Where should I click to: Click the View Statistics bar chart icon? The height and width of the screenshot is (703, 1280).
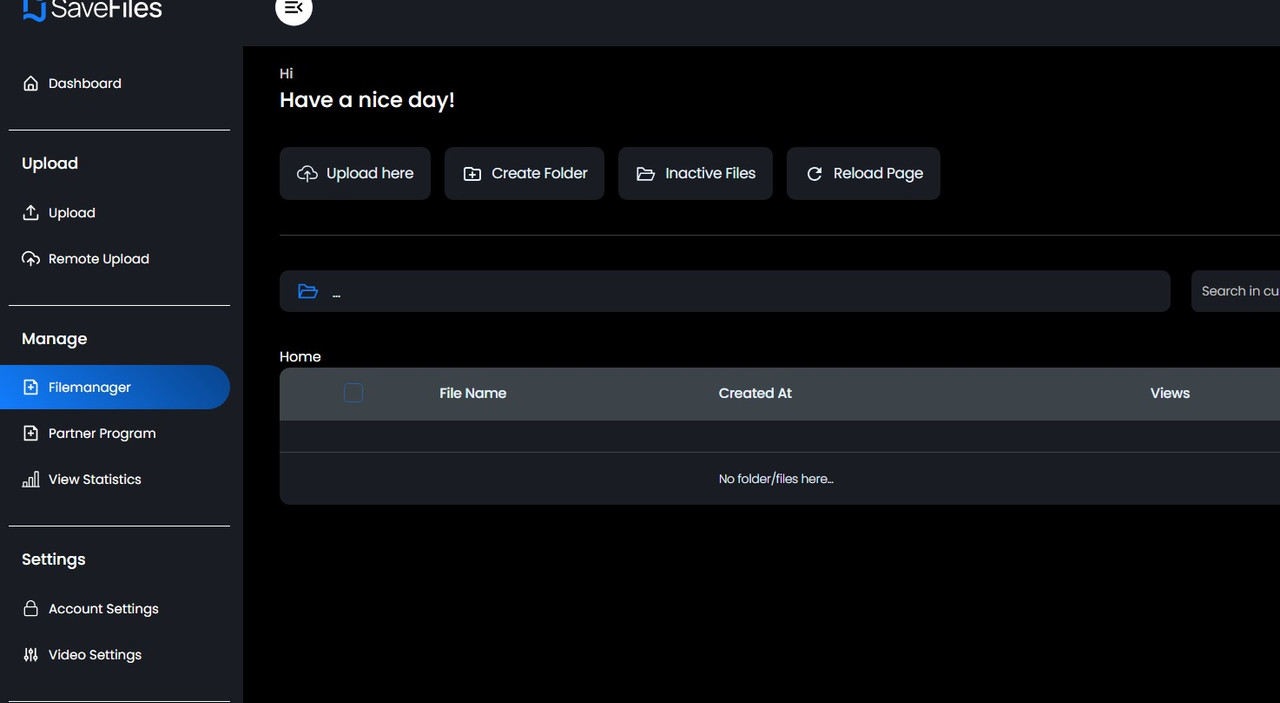pos(31,480)
